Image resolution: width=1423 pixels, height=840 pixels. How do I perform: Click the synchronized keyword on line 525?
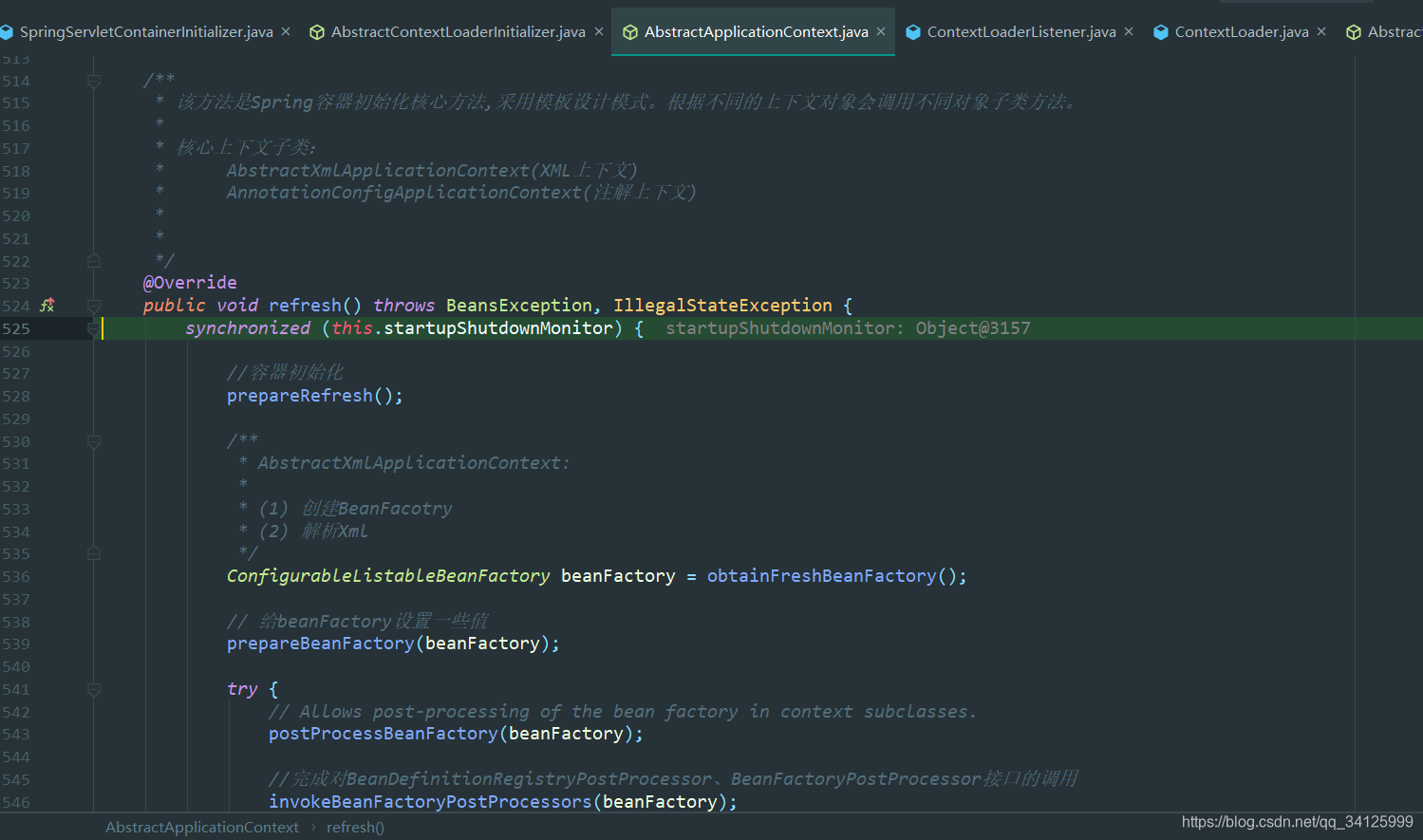click(248, 328)
